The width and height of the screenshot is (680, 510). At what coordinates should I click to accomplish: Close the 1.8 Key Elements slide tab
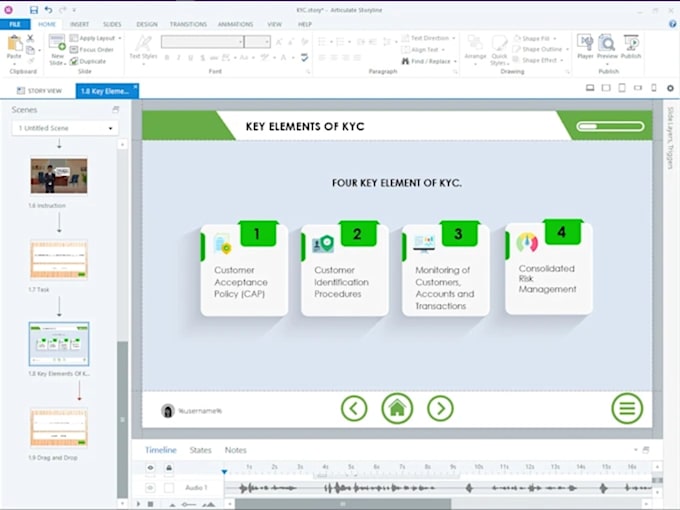[x=135, y=87]
